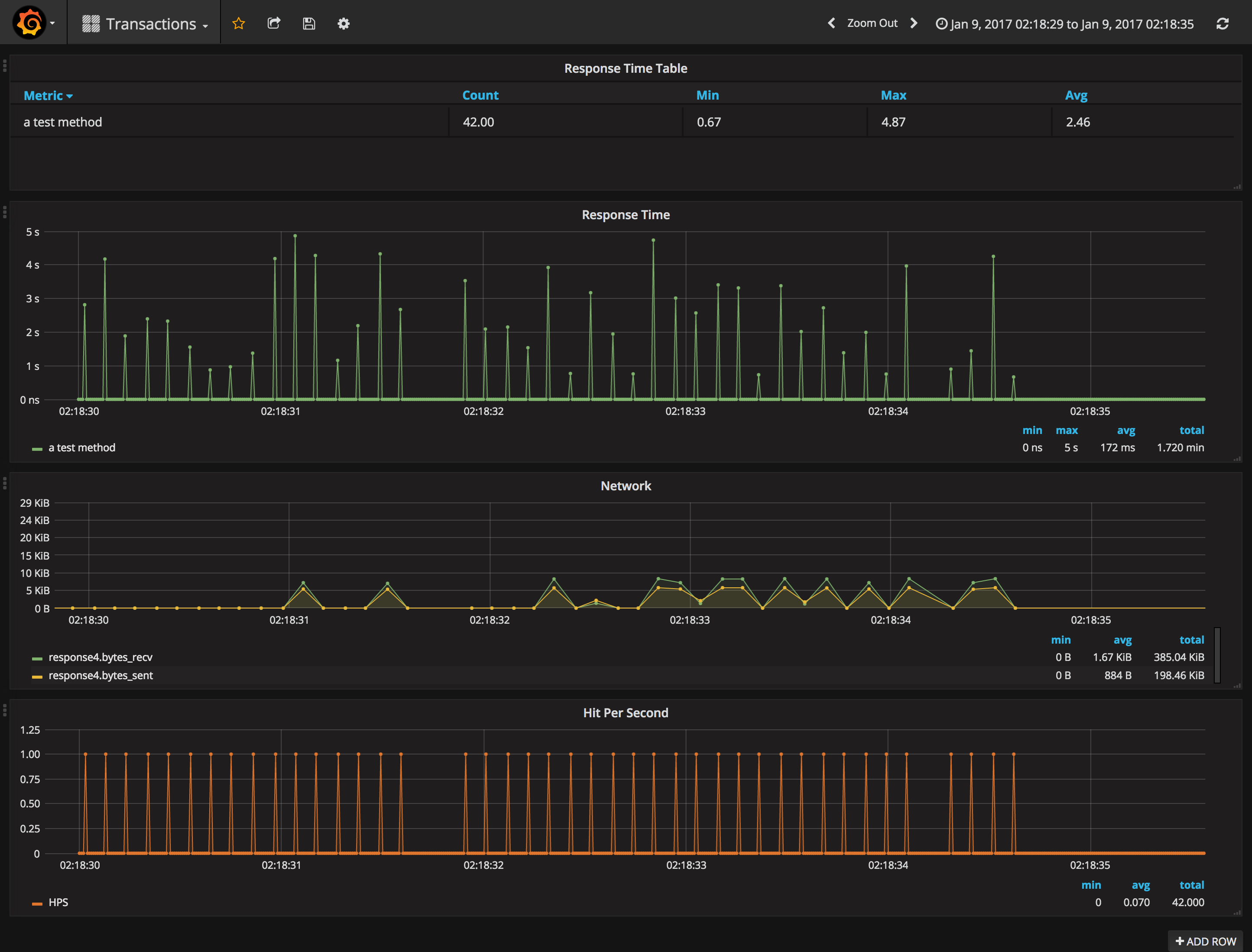Image resolution: width=1252 pixels, height=952 pixels.
Task: Shift time range forward with the right arrow
Action: tap(914, 23)
